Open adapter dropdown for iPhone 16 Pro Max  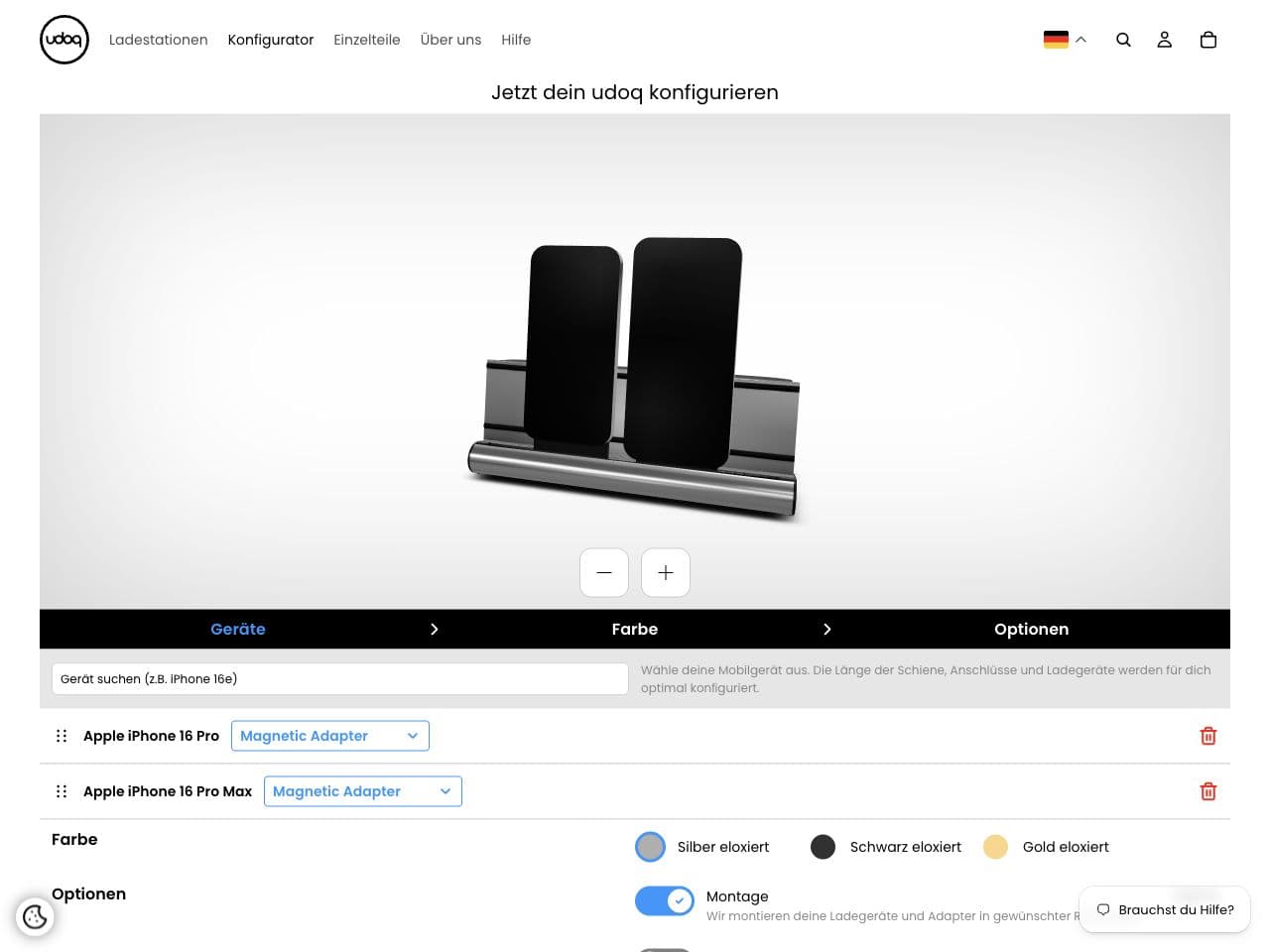pos(363,791)
